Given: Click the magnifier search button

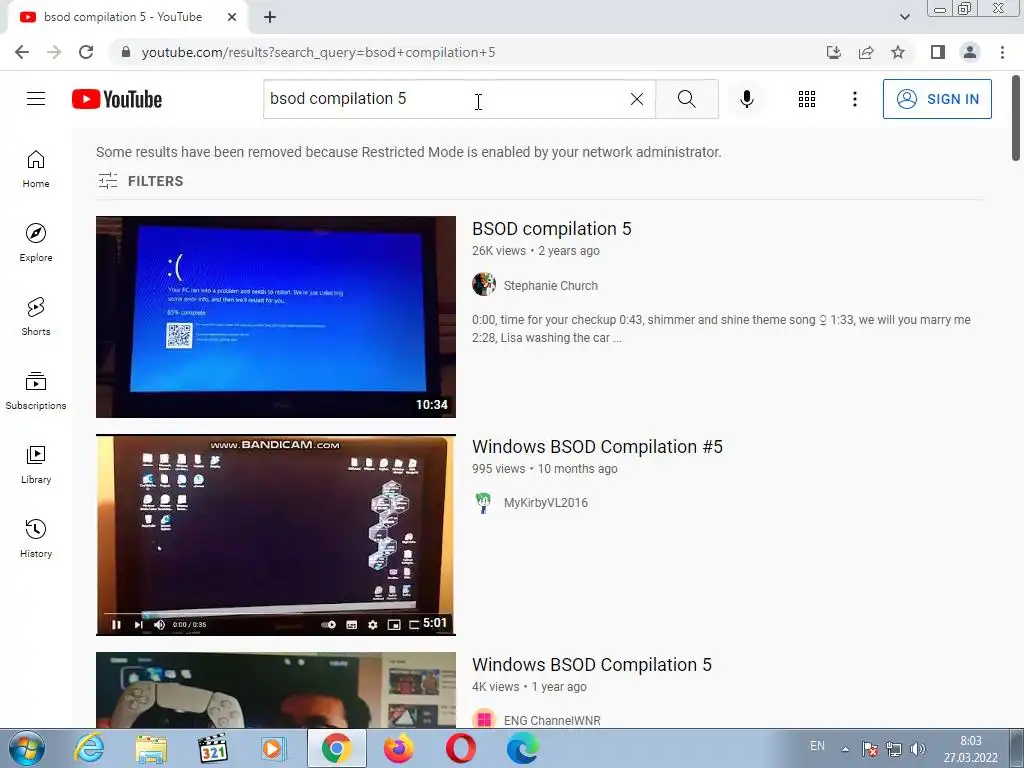Looking at the screenshot, I should [x=686, y=99].
